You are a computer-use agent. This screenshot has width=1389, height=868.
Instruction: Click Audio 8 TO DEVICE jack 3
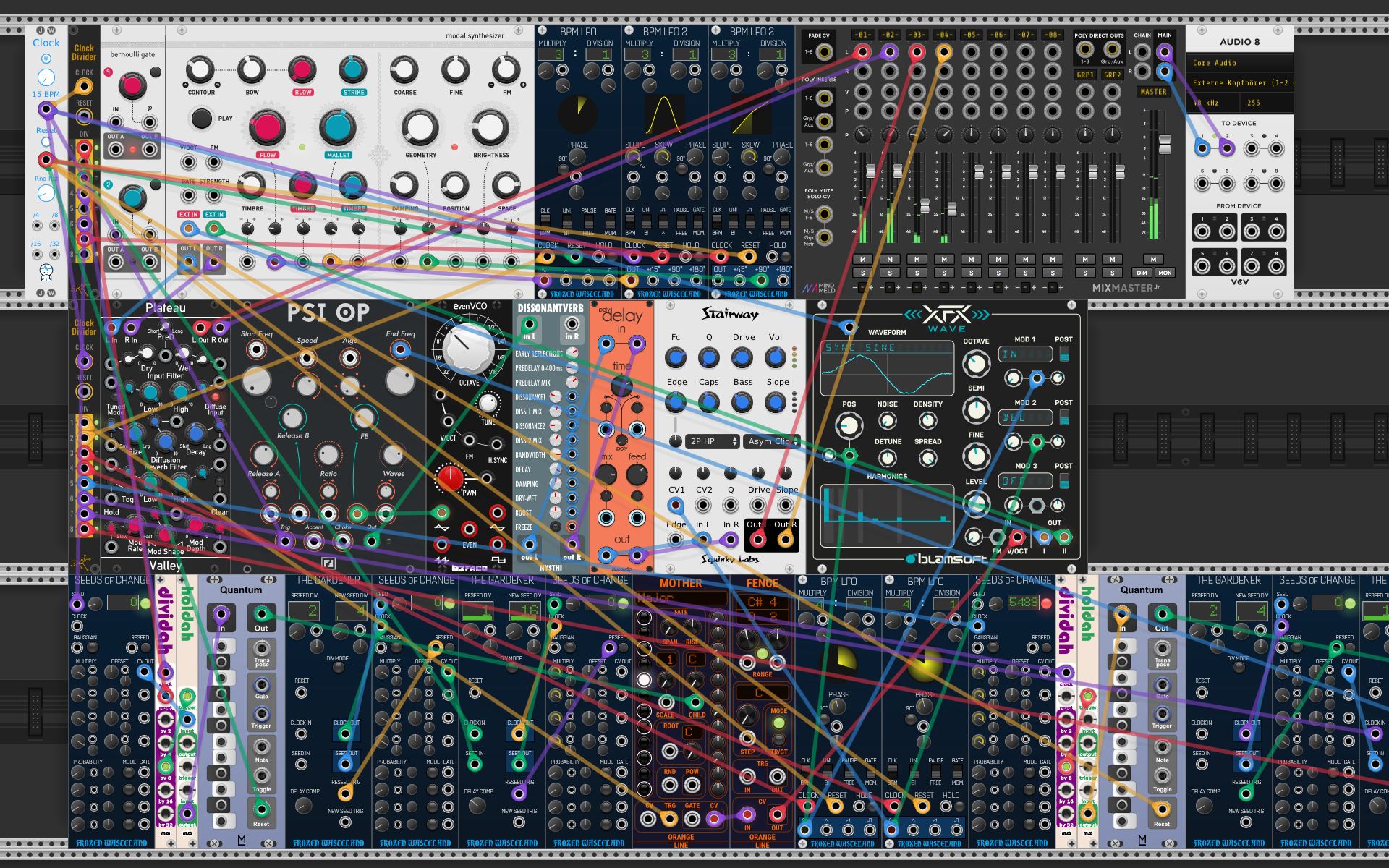(x=1252, y=148)
